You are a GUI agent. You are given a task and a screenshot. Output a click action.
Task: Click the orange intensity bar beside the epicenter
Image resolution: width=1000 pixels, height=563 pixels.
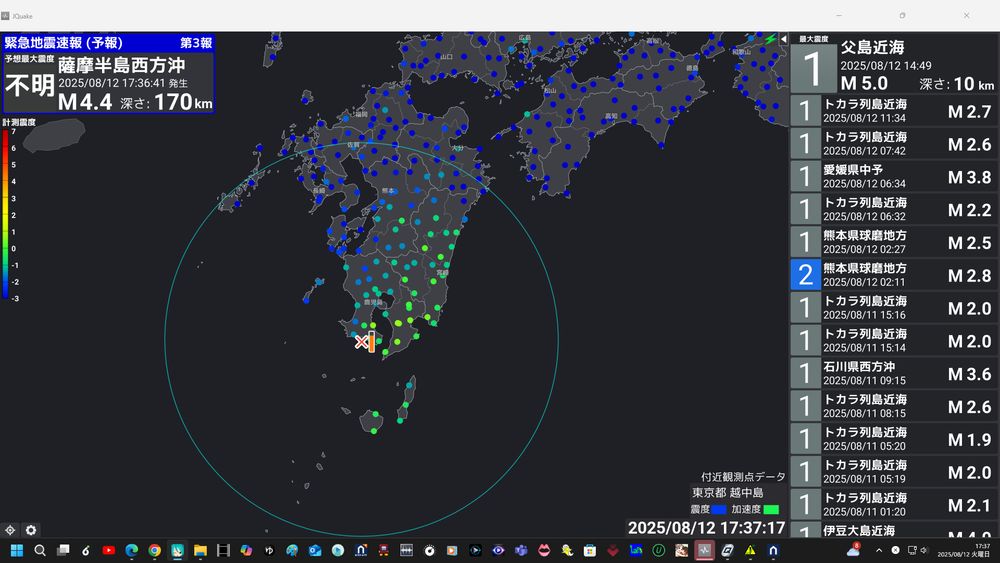click(371, 341)
